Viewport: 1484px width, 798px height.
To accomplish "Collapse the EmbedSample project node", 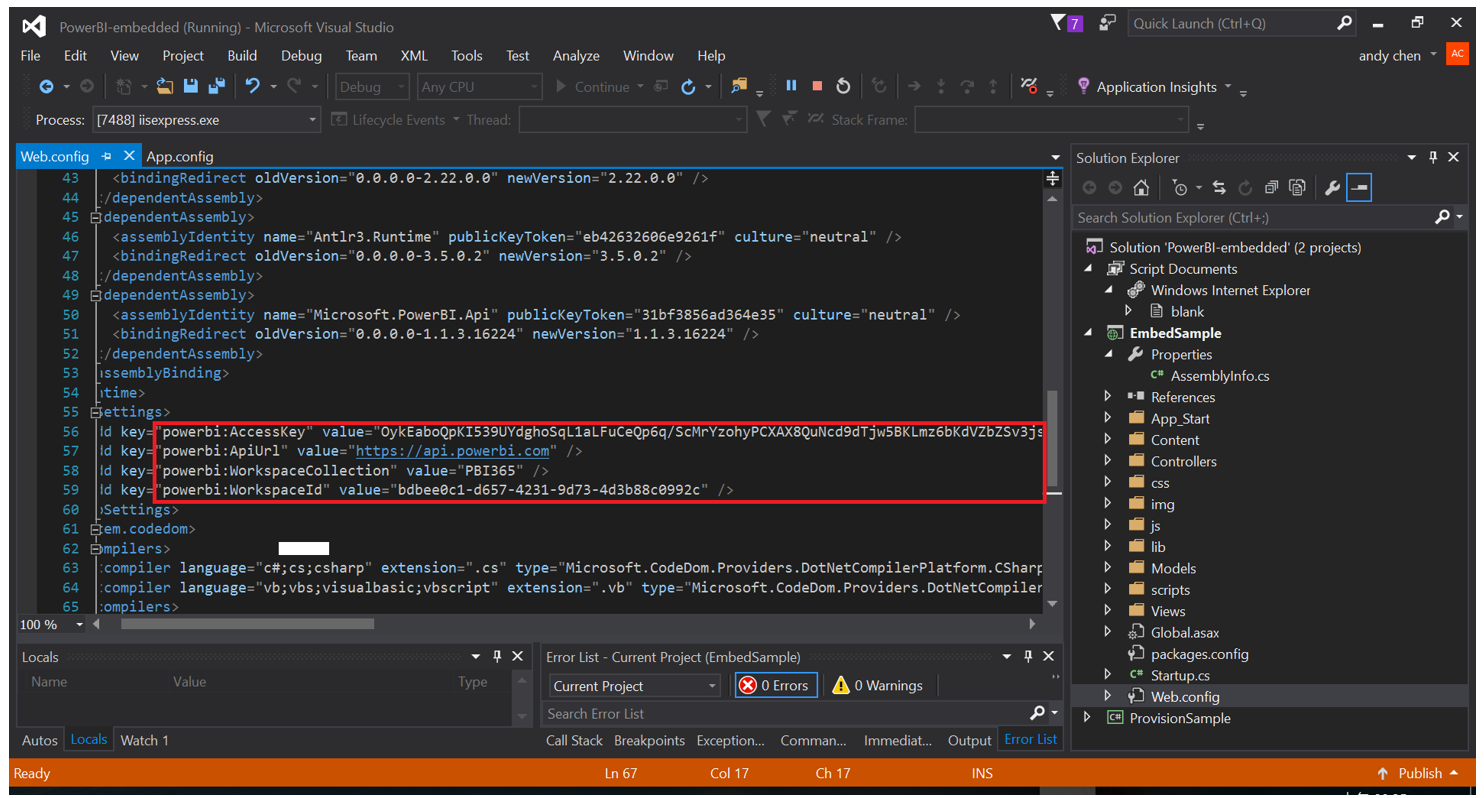I will click(x=1088, y=333).
